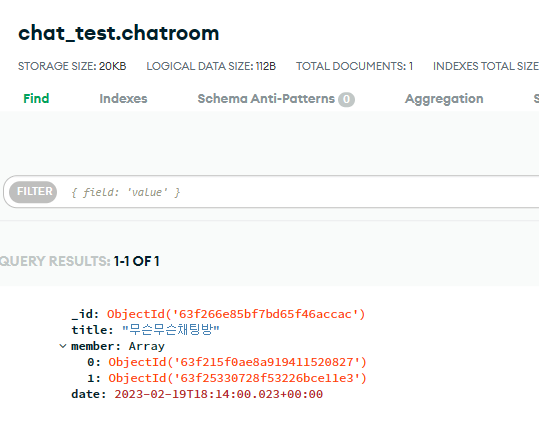Screen dimensions: 539x425
Task: Select member item 0 ObjectId
Action: coord(238,362)
